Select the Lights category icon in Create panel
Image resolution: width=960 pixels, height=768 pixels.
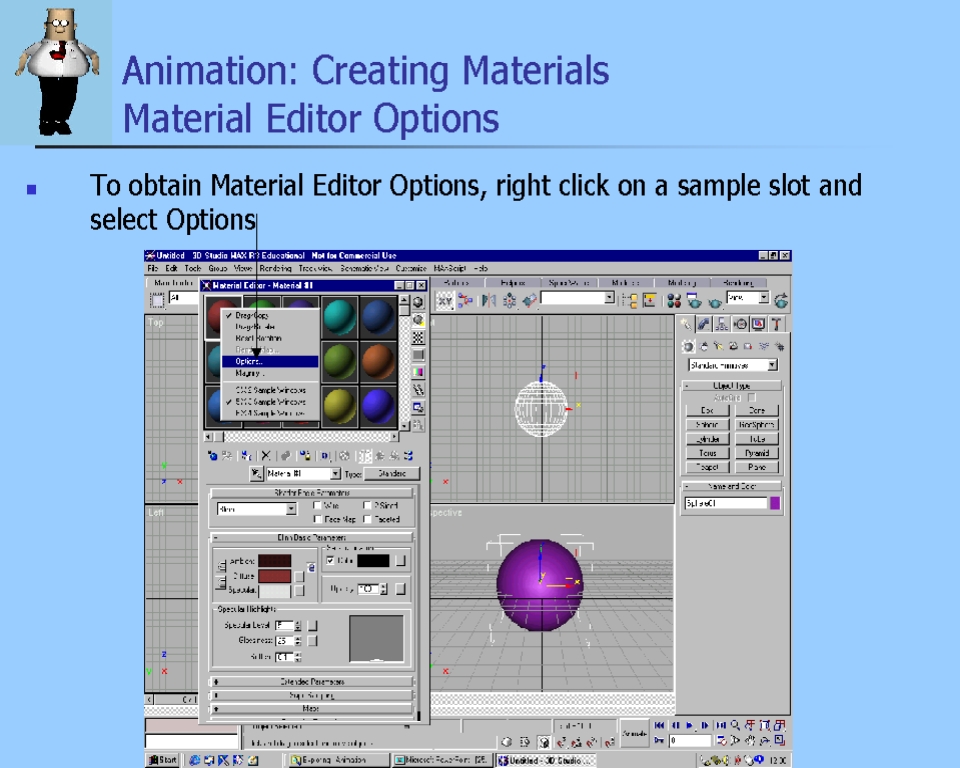720,347
